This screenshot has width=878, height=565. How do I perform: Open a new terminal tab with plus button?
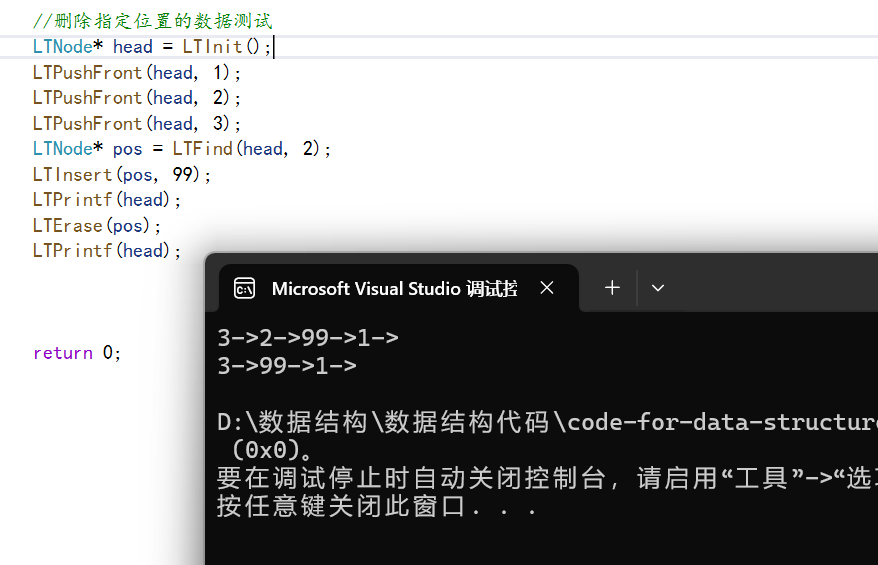point(612,288)
